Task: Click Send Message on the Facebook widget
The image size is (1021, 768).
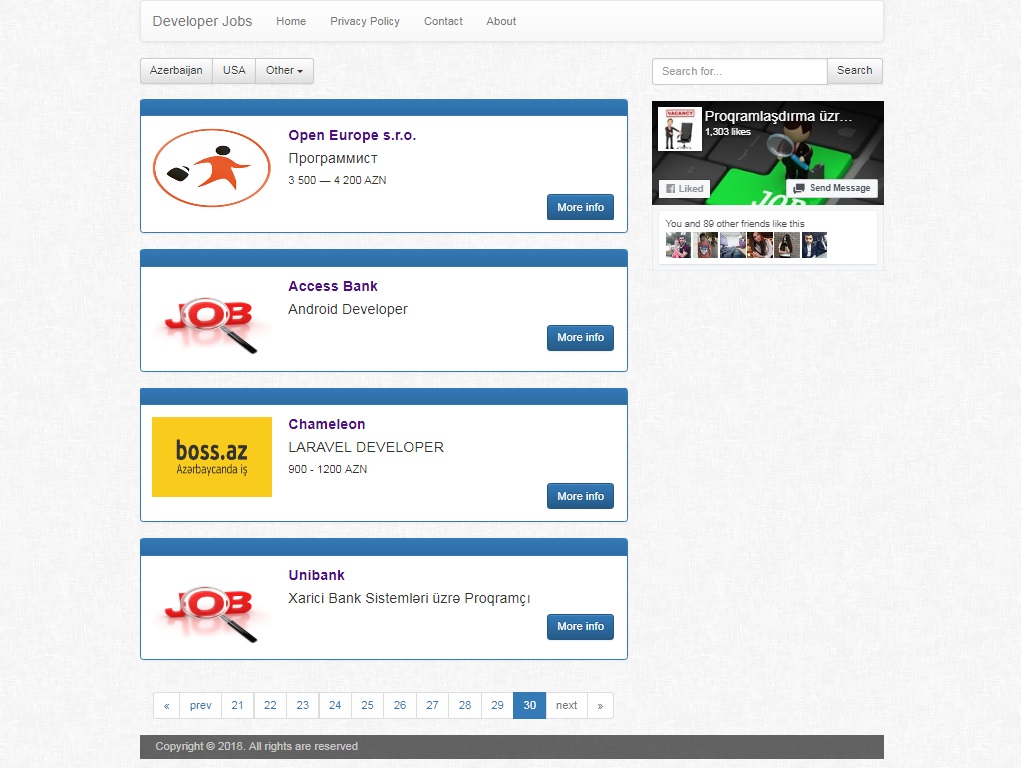Action: pyautogui.click(x=832, y=188)
